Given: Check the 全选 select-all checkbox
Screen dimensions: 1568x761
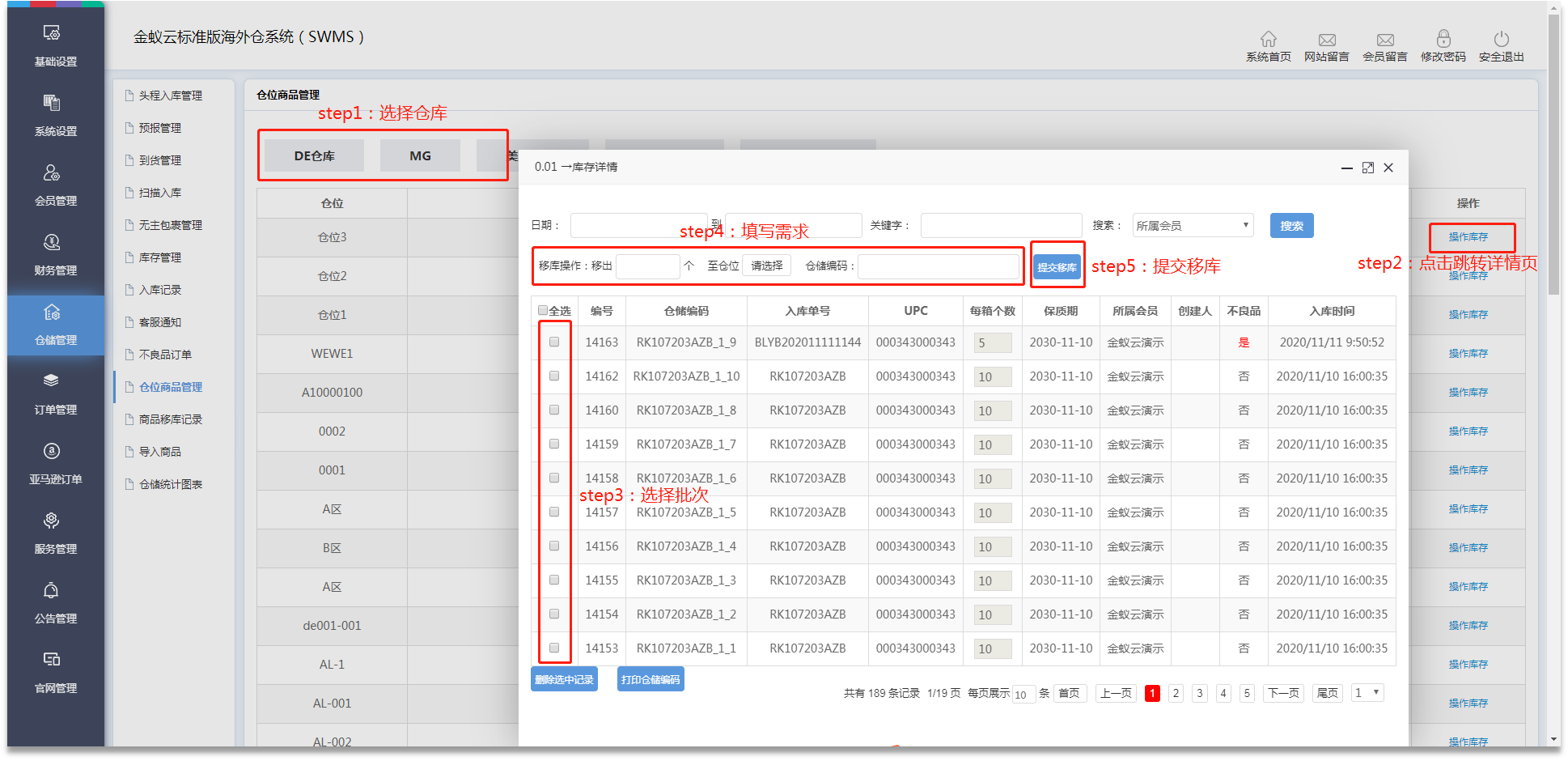Looking at the screenshot, I should [543, 311].
